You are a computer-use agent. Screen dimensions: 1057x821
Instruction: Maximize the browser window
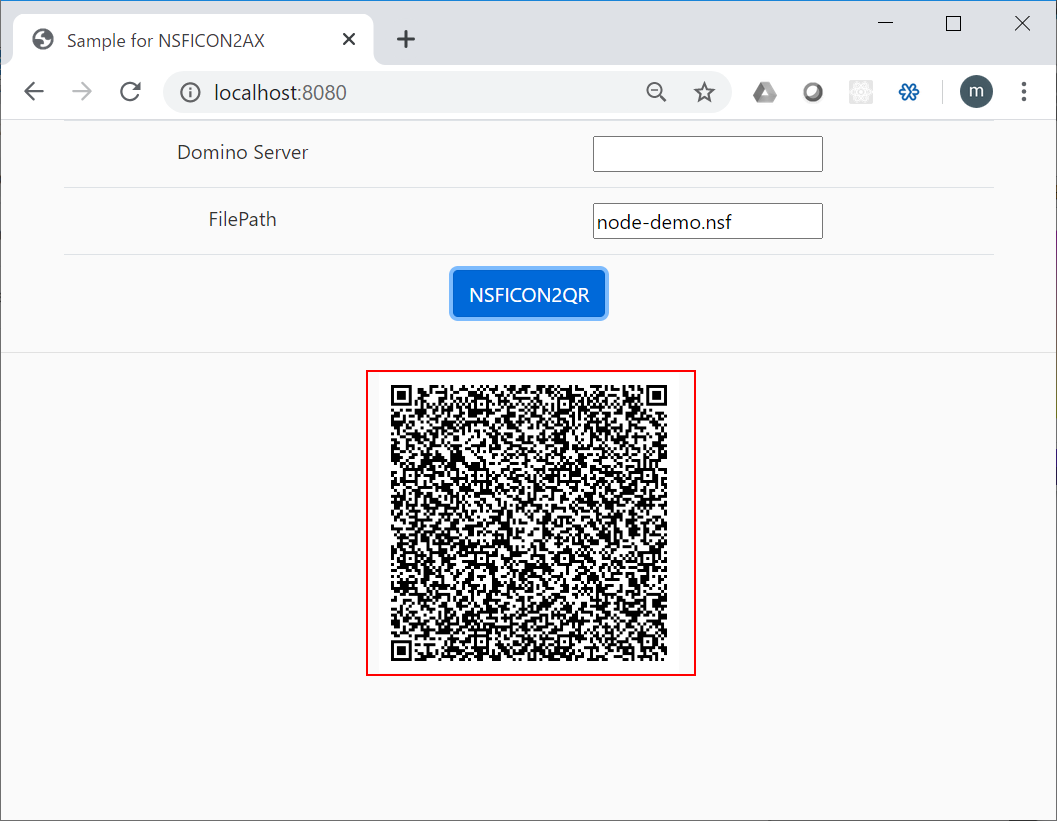(953, 24)
